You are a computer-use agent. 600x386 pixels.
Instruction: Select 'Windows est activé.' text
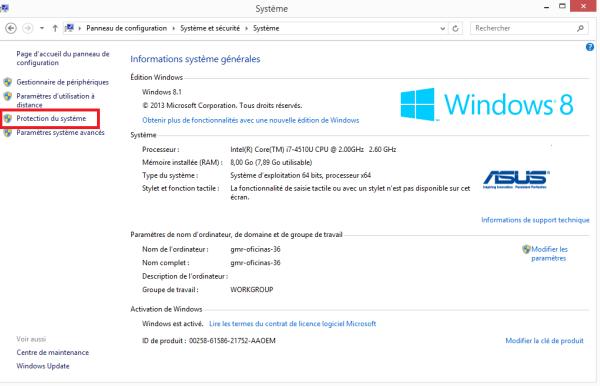173,324
